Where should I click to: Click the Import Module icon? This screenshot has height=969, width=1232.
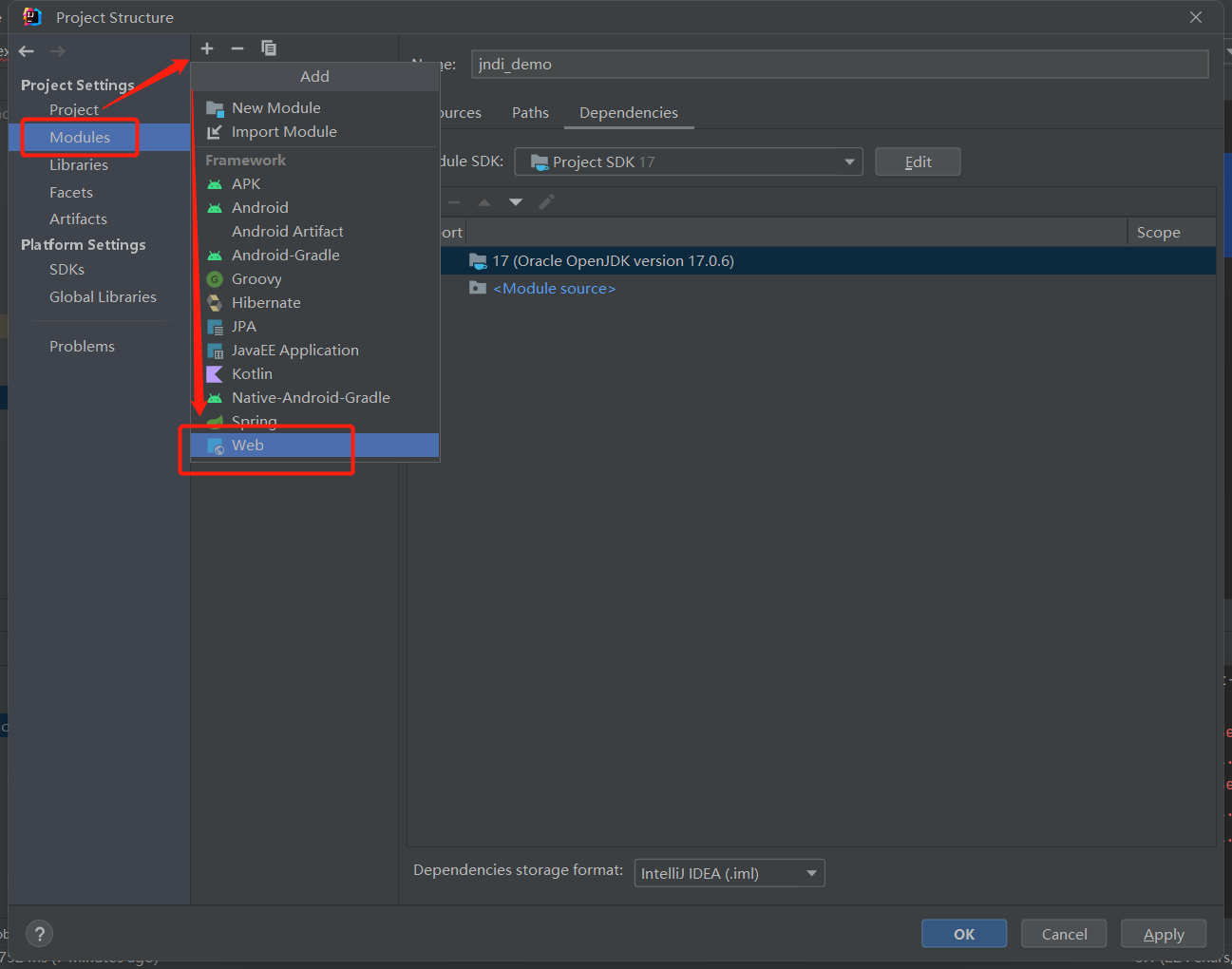click(215, 132)
